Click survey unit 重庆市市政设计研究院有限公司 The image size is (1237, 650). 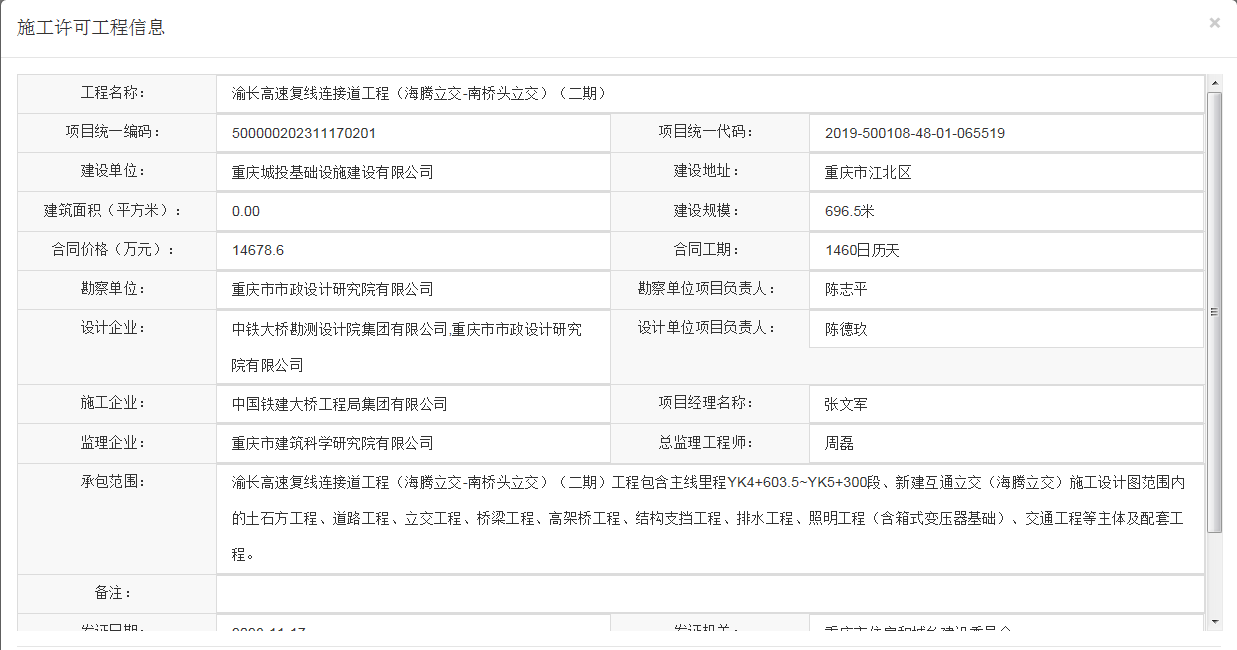(332, 289)
